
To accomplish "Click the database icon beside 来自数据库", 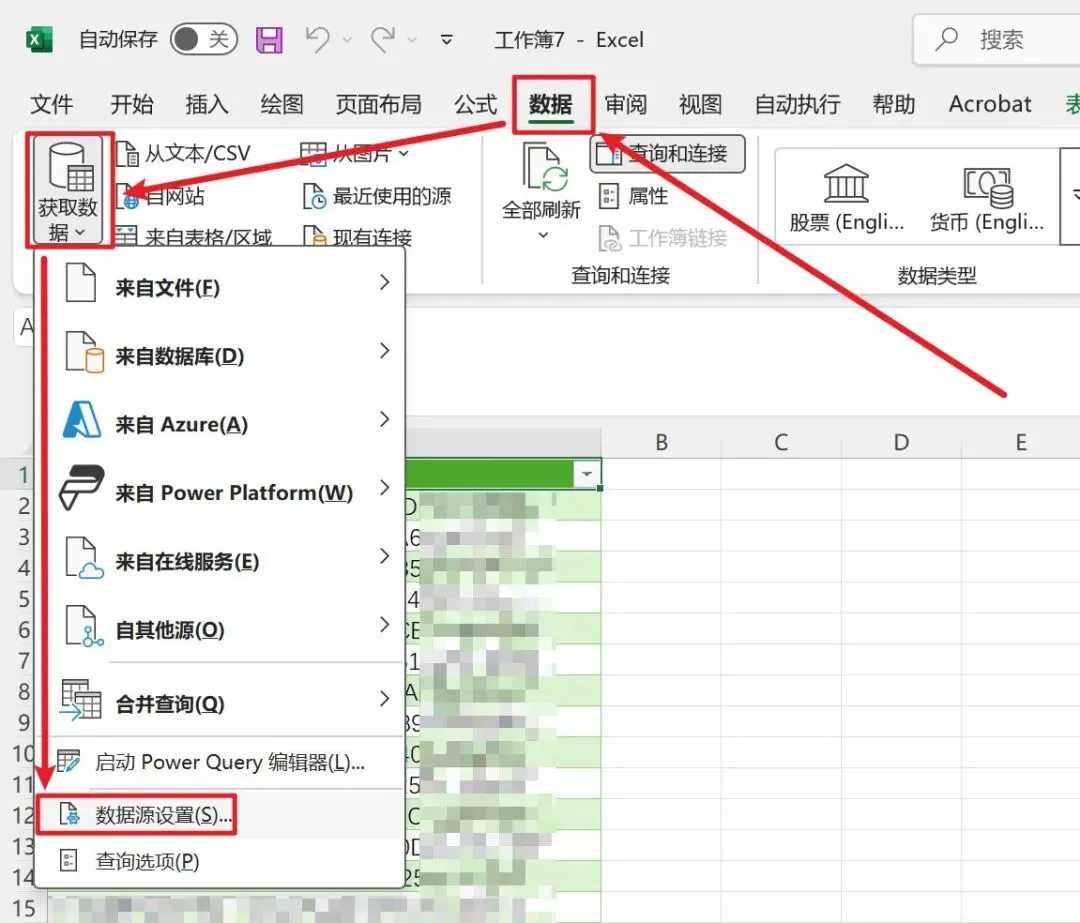I will [x=84, y=352].
